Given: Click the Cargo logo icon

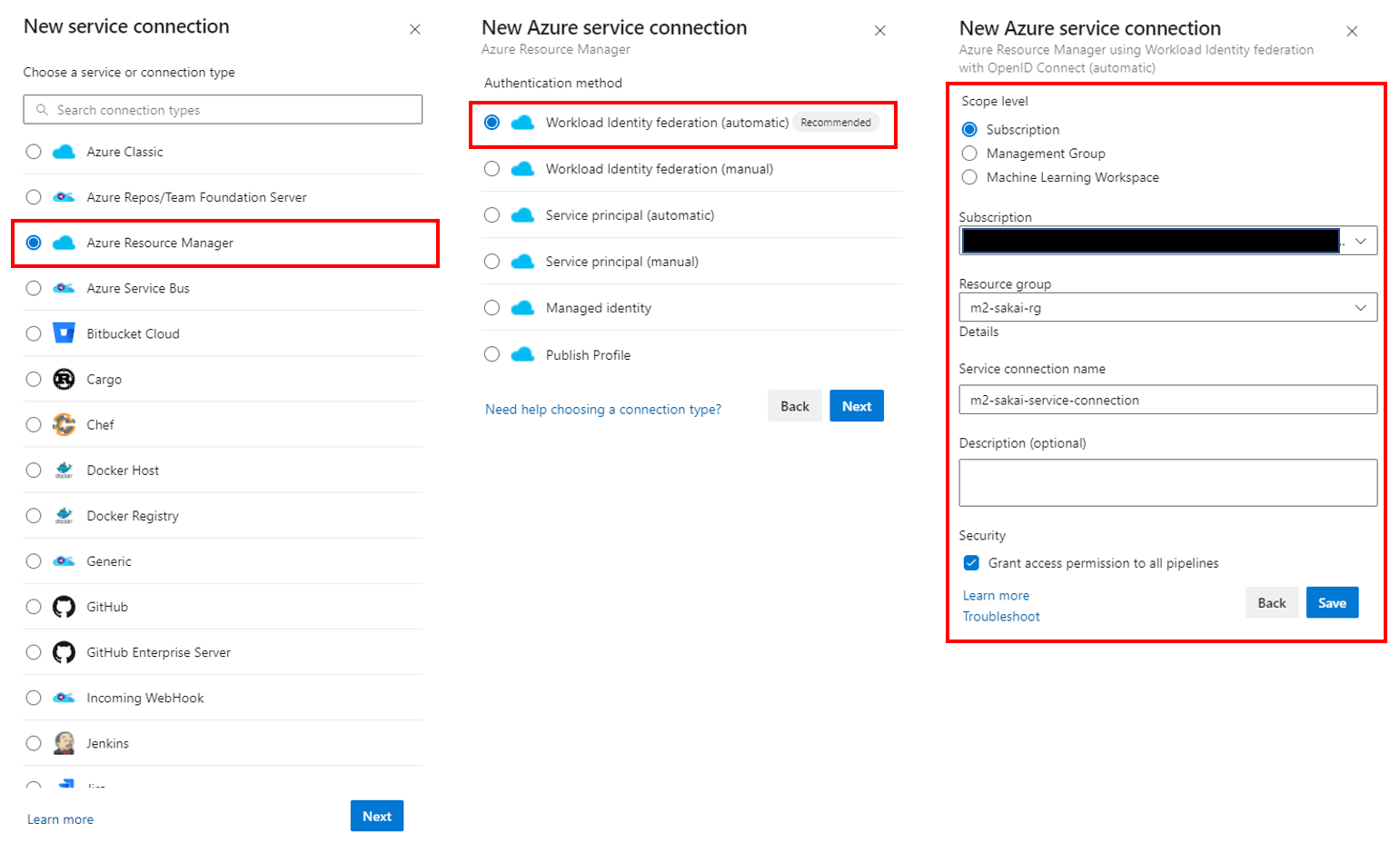Looking at the screenshot, I should [x=64, y=379].
